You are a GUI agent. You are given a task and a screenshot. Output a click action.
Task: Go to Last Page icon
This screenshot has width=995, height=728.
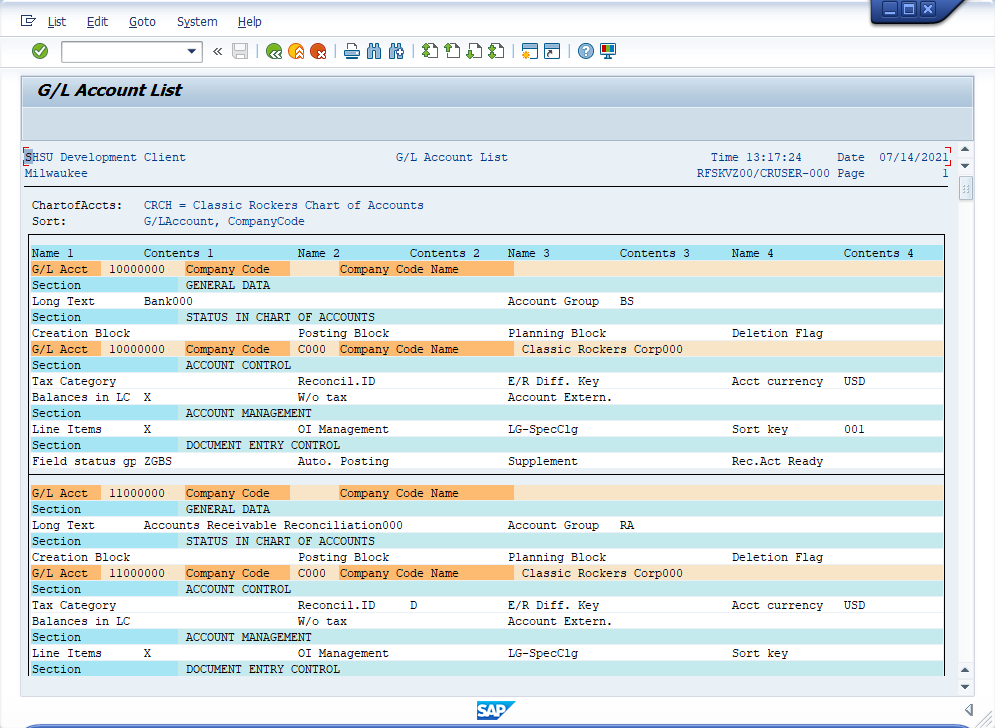click(496, 51)
